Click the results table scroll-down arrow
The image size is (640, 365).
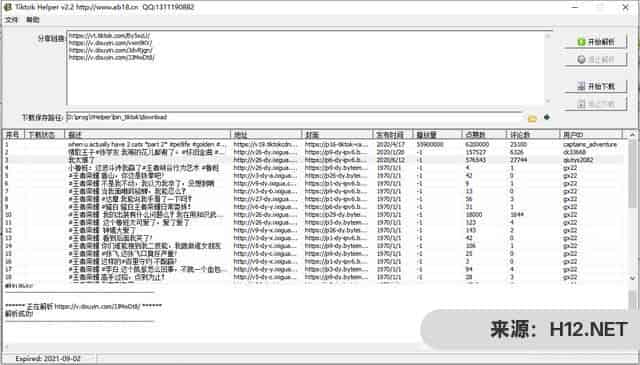(x=632, y=278)
